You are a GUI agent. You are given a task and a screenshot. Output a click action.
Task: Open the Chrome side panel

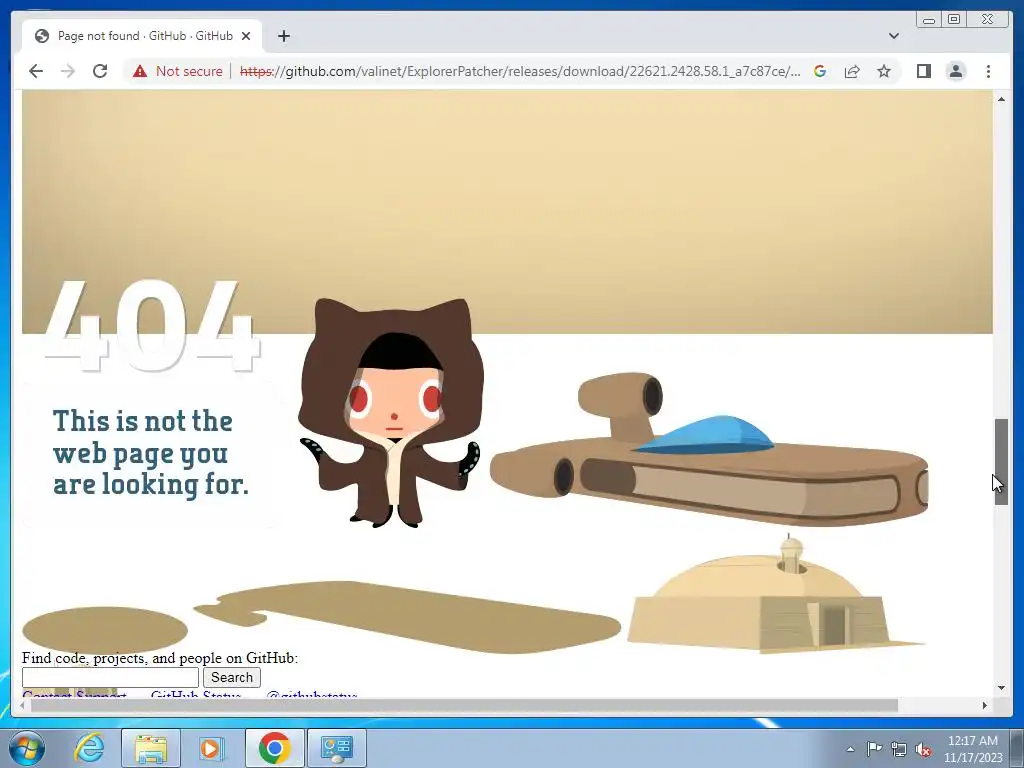coord(923,71)
